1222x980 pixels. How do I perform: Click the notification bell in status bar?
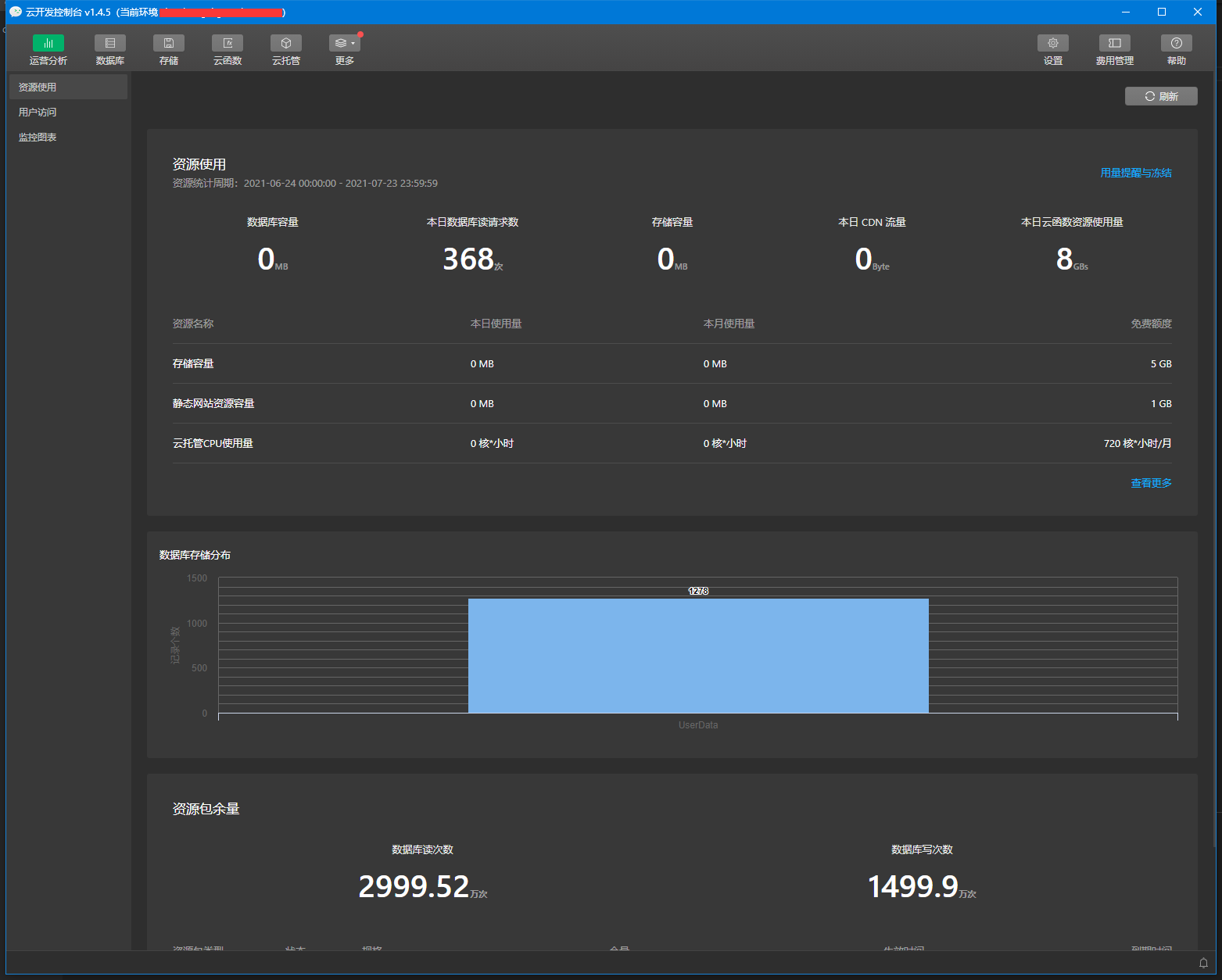(1204, 963)
